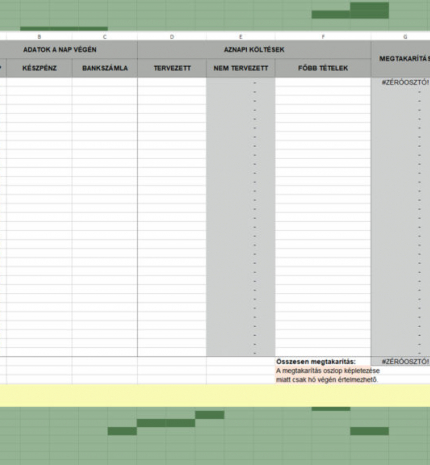Select the NEM TERVEZETT header cell
This screenshot has height=465, width=430.
coord(241,68)
